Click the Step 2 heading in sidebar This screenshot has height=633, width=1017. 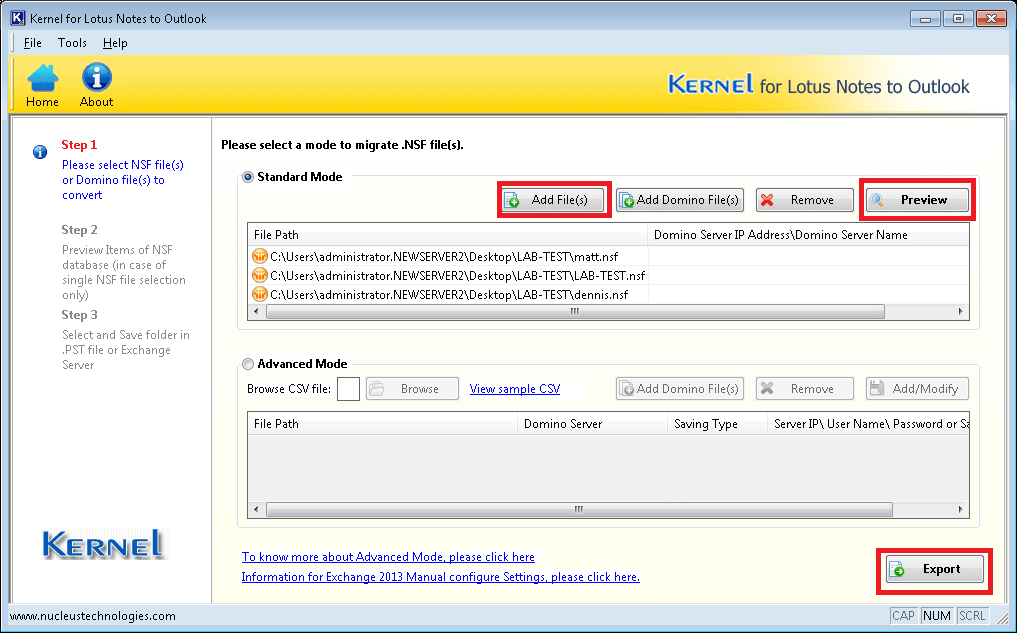79,230
